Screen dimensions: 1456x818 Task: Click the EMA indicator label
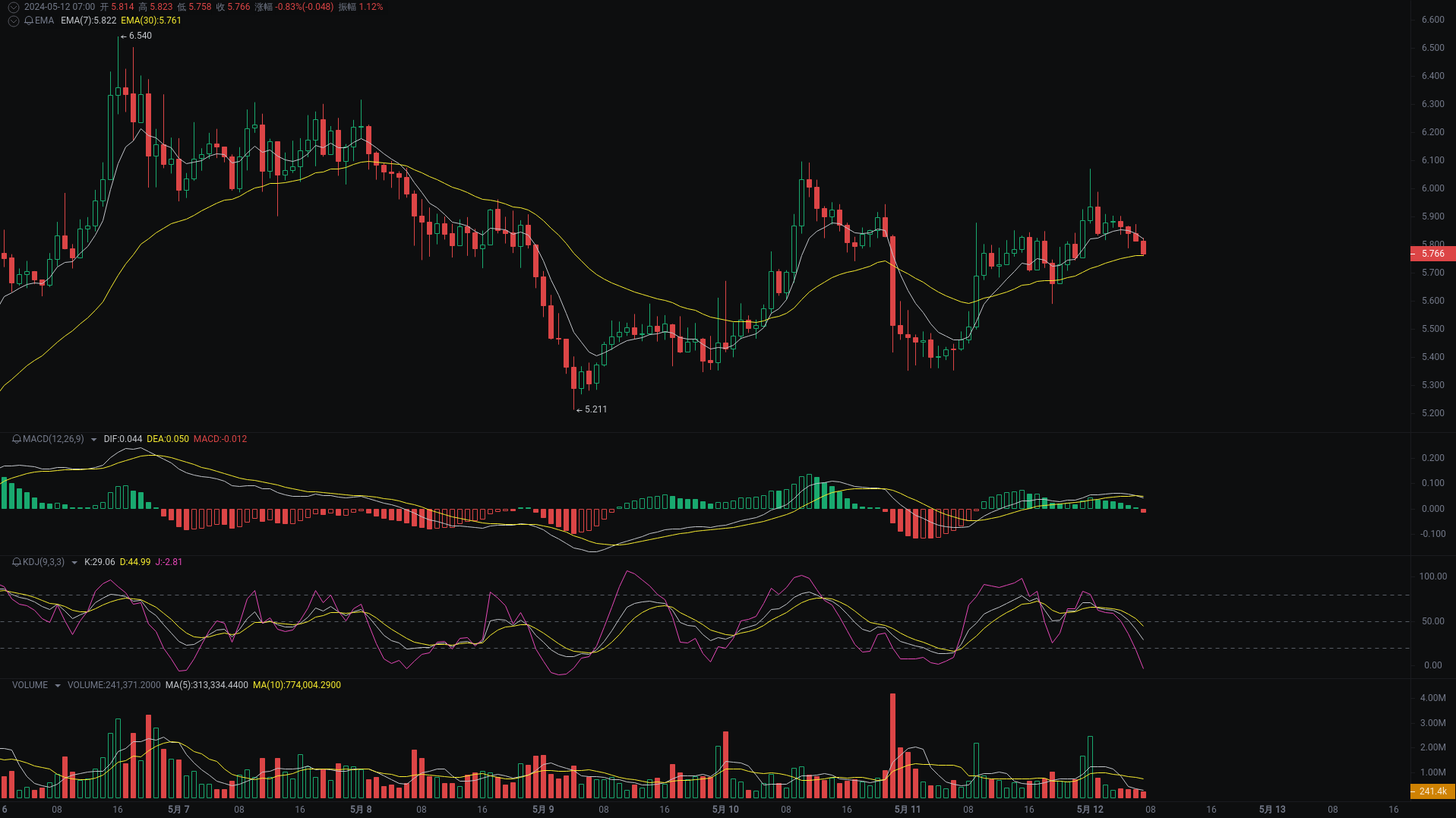[x=44, y=21]
